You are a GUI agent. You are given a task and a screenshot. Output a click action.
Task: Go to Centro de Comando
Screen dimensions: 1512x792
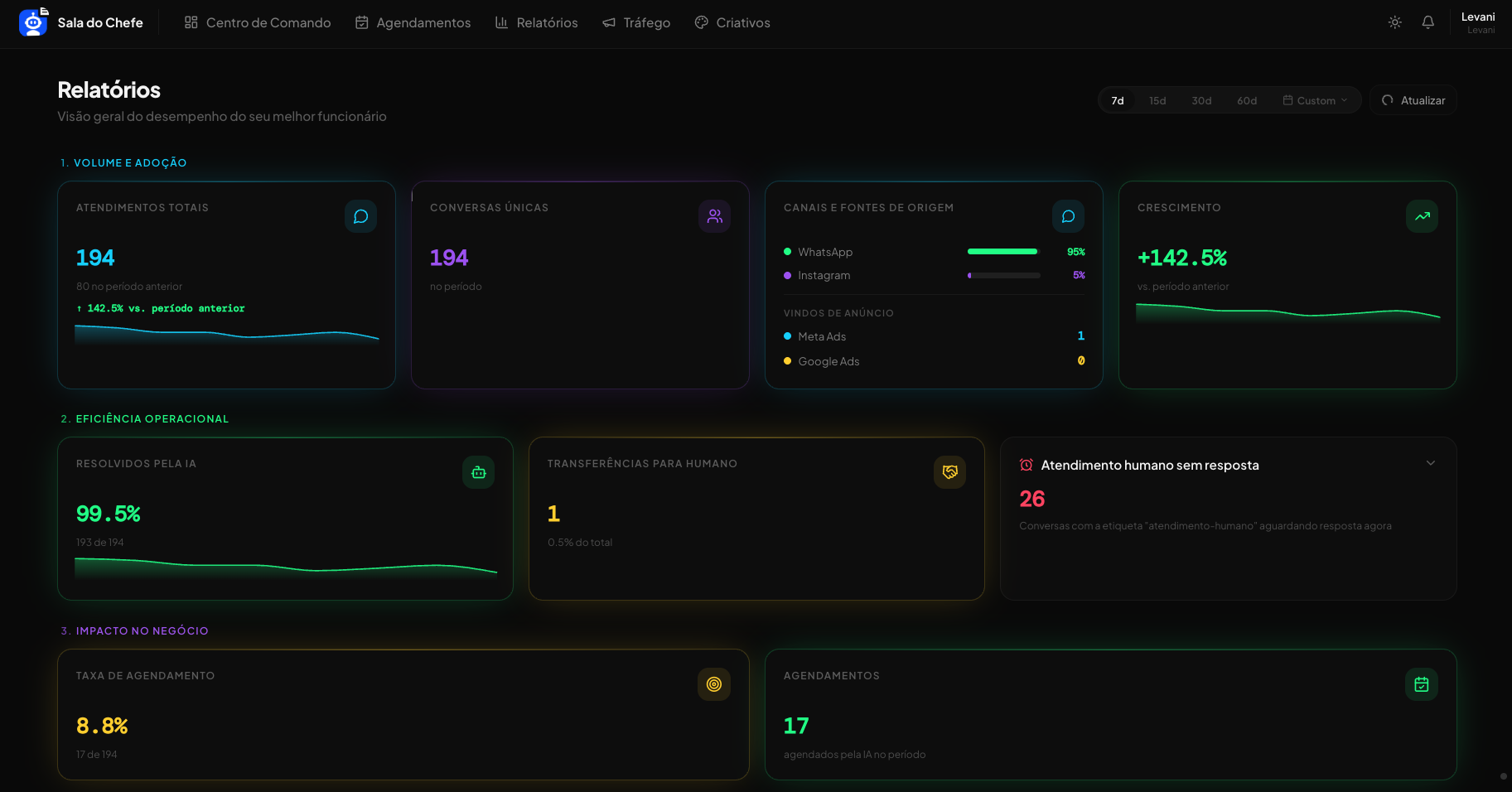[x=258, y=22]
